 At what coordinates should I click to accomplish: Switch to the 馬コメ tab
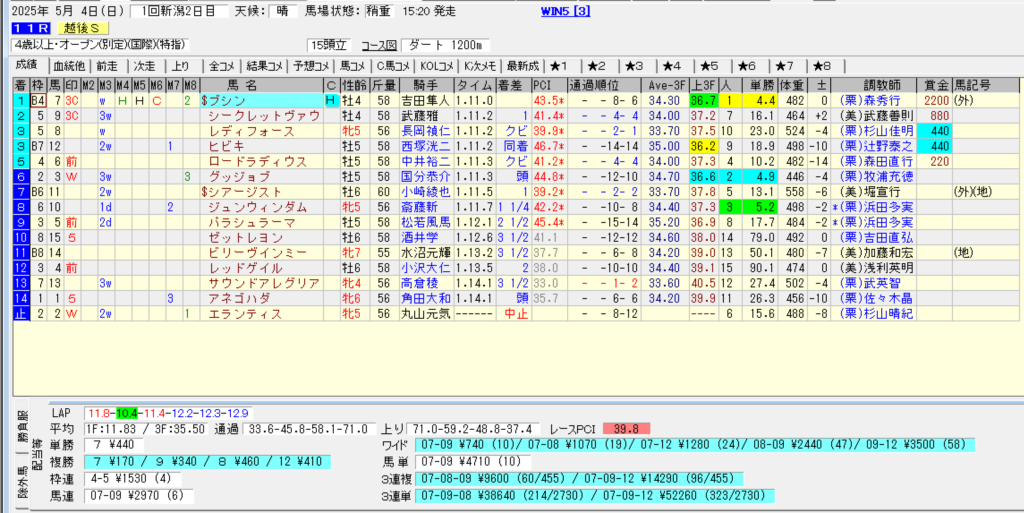[353, 66]
